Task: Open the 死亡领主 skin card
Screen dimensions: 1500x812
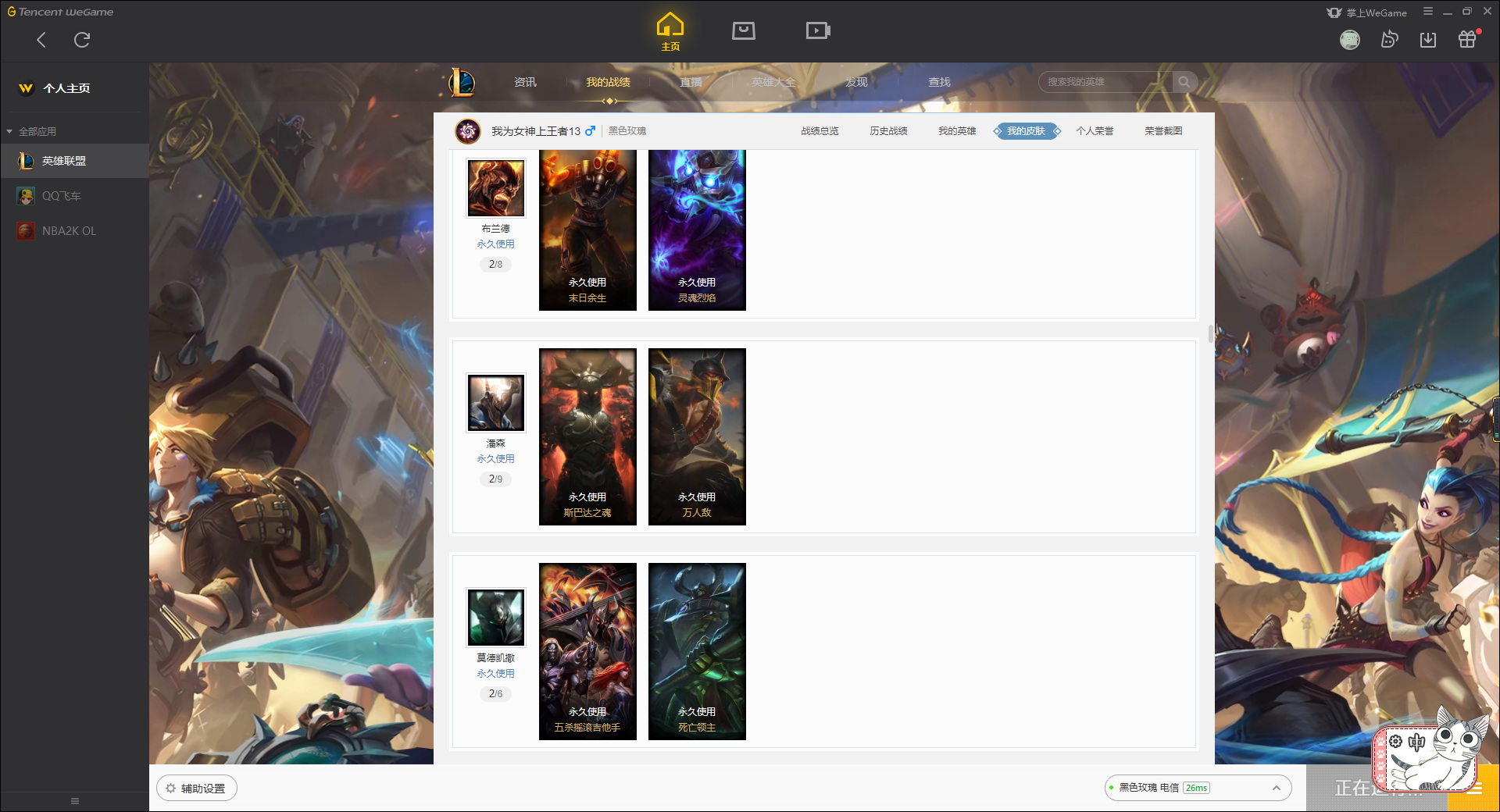Action: click(x=697, y=651)
